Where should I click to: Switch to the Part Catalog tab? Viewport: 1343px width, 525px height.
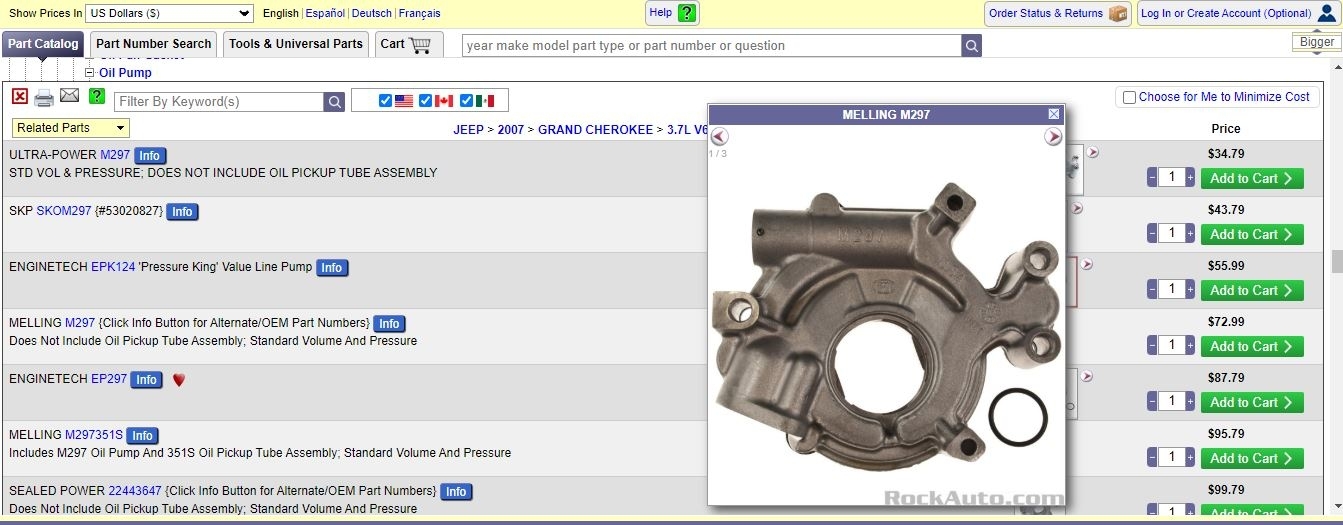click(x=44, y=45)
